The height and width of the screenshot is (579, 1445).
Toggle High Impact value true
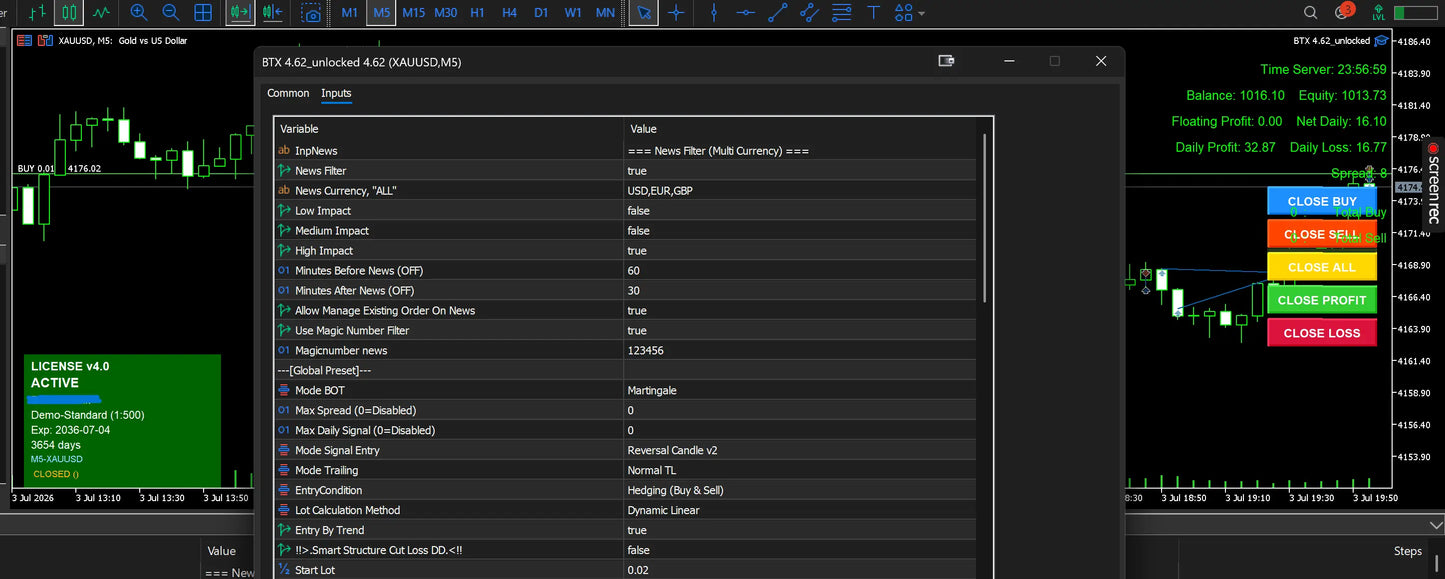799,251
